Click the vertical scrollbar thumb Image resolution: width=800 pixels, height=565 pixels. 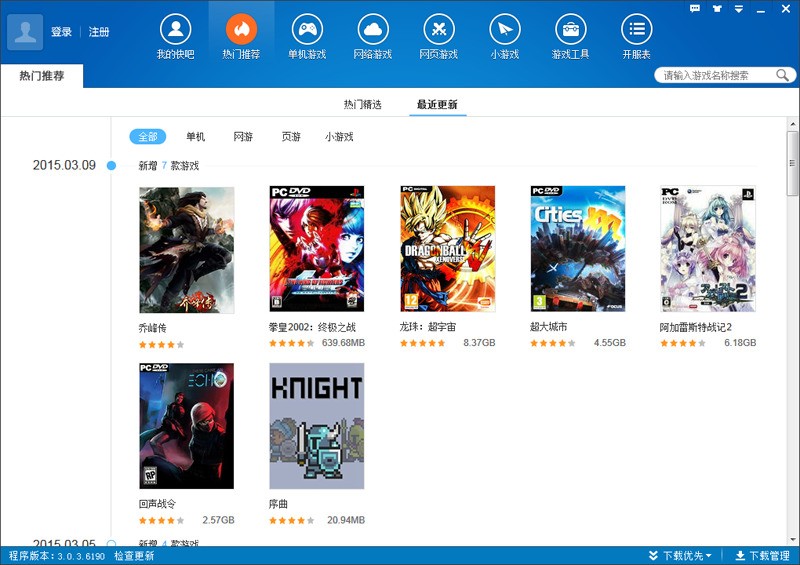792,163
